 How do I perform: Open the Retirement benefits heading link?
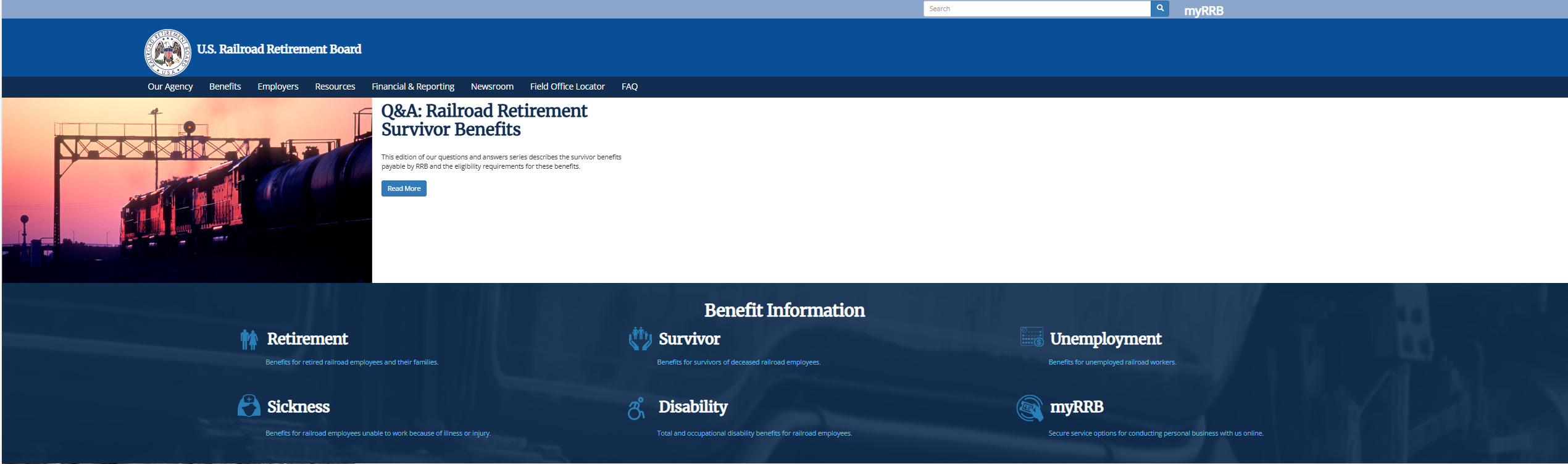pyautogui.click(x=307, y=339)
